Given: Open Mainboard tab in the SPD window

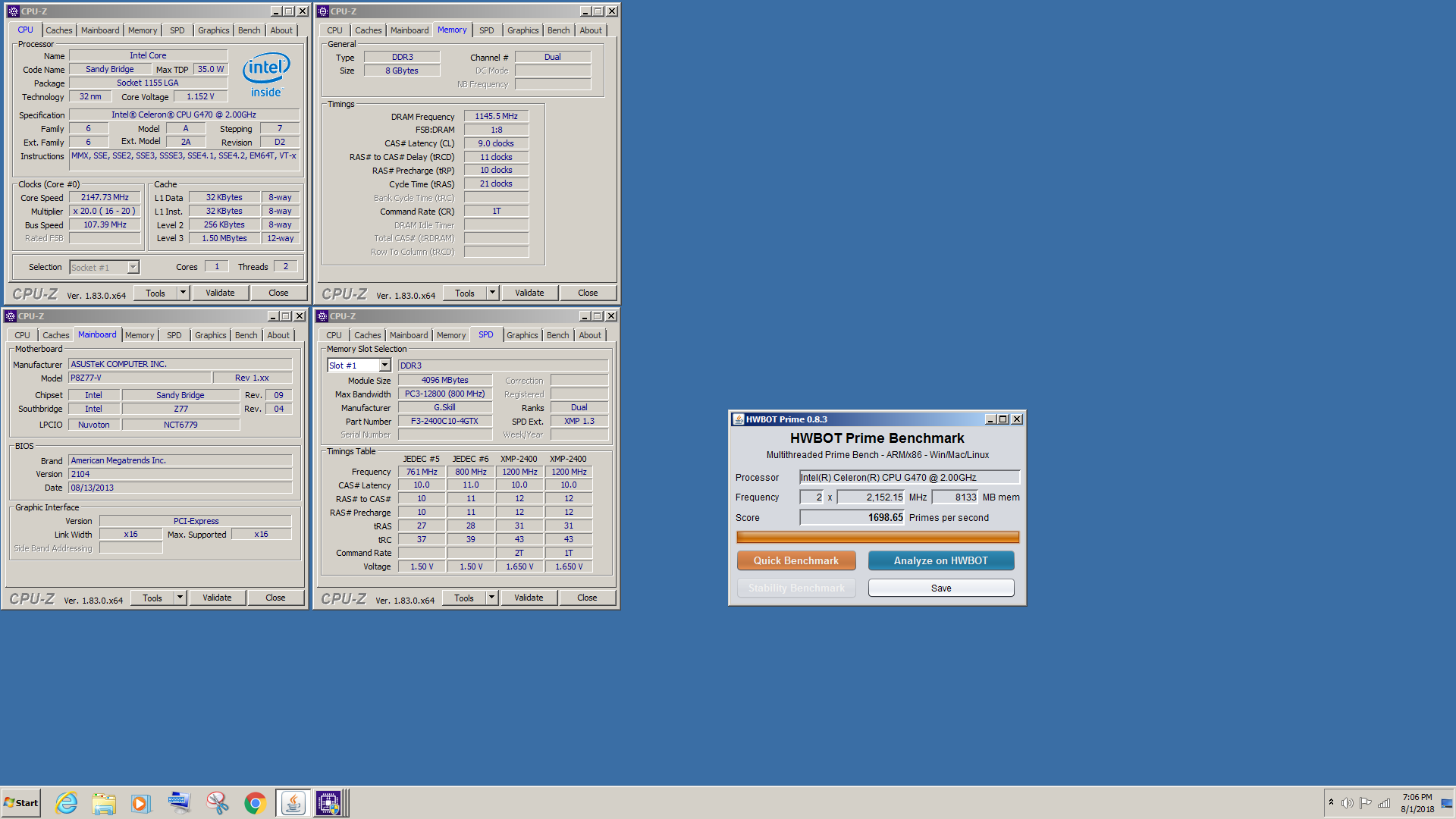Looking at the screenshot, I should click(x=409, y=335).
